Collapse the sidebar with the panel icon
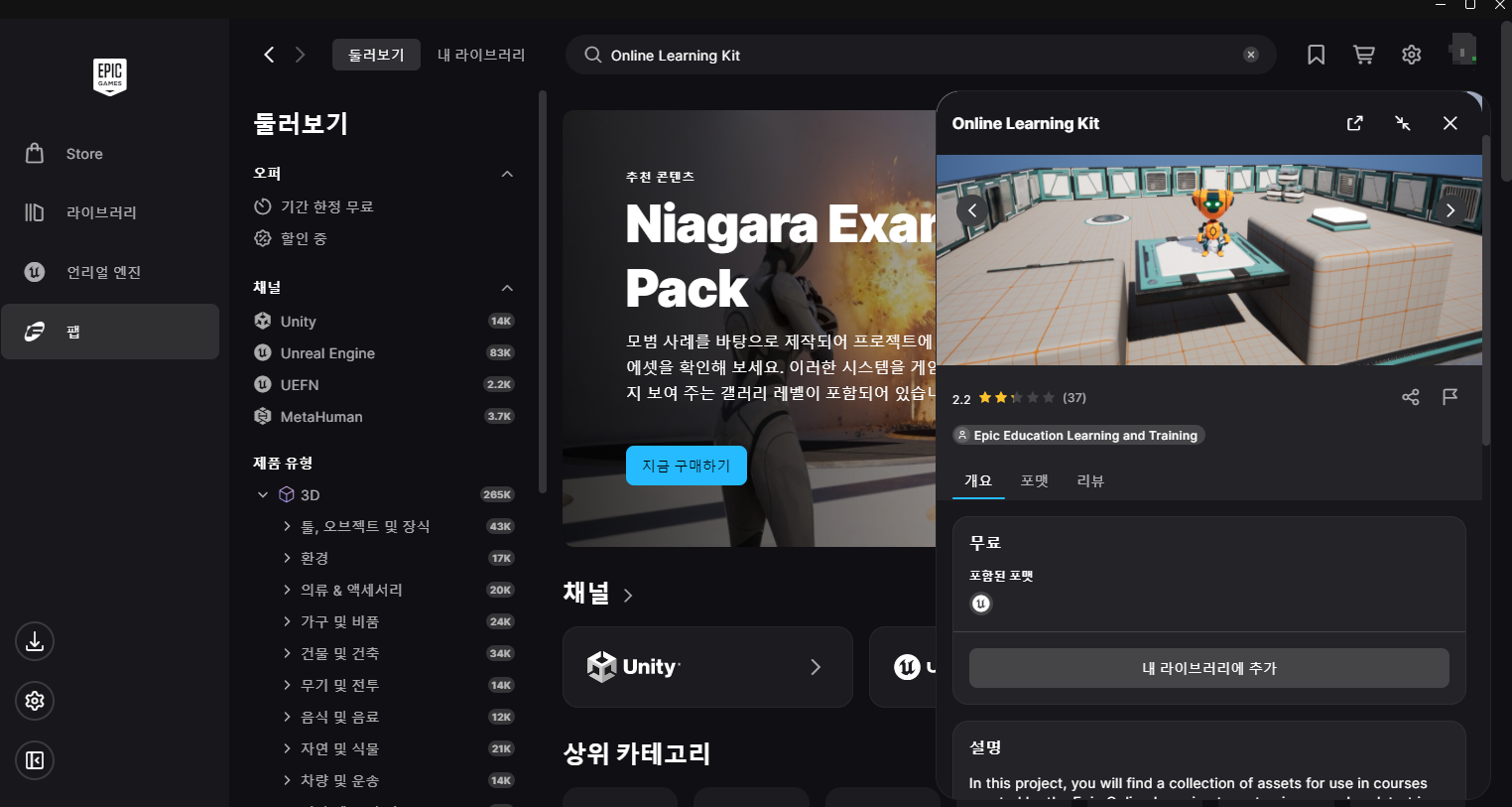1512x807 pixels. (35, 760)
